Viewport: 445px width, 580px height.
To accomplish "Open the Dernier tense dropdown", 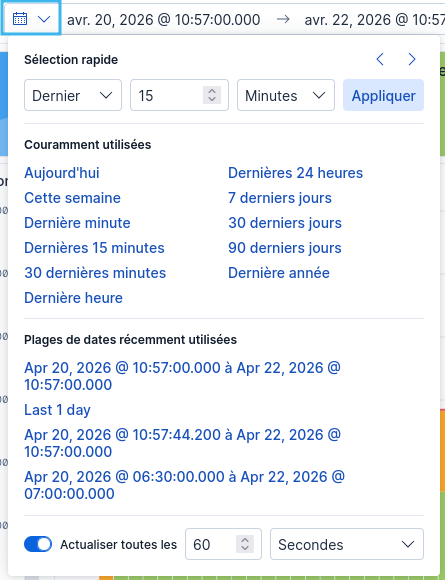I will click(73, 95).
